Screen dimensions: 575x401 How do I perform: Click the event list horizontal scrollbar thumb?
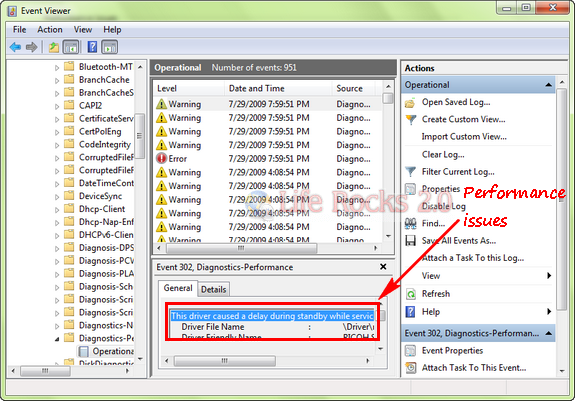pos(241,248)
